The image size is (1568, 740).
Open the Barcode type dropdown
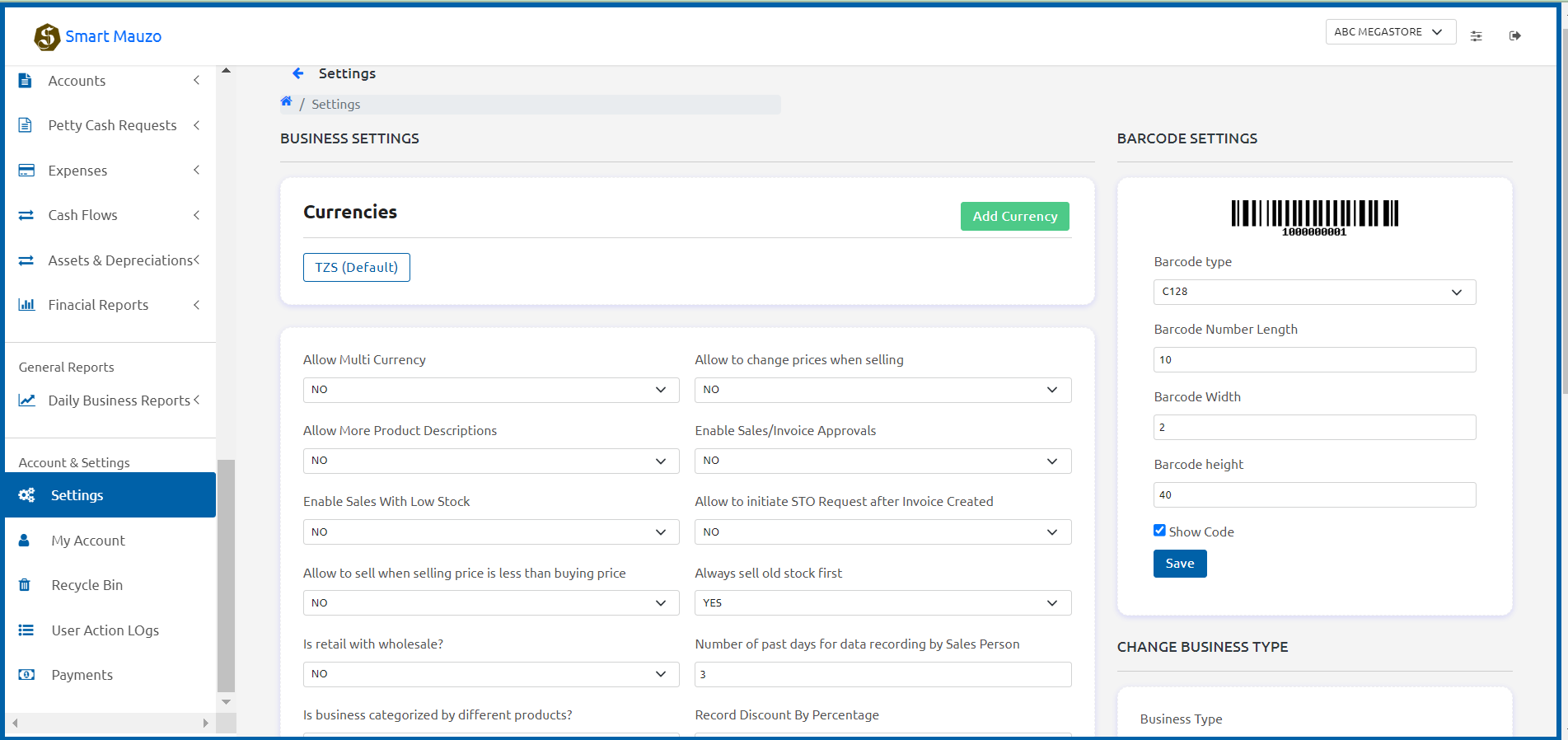pyautogui.click(x=1314, y=292)
